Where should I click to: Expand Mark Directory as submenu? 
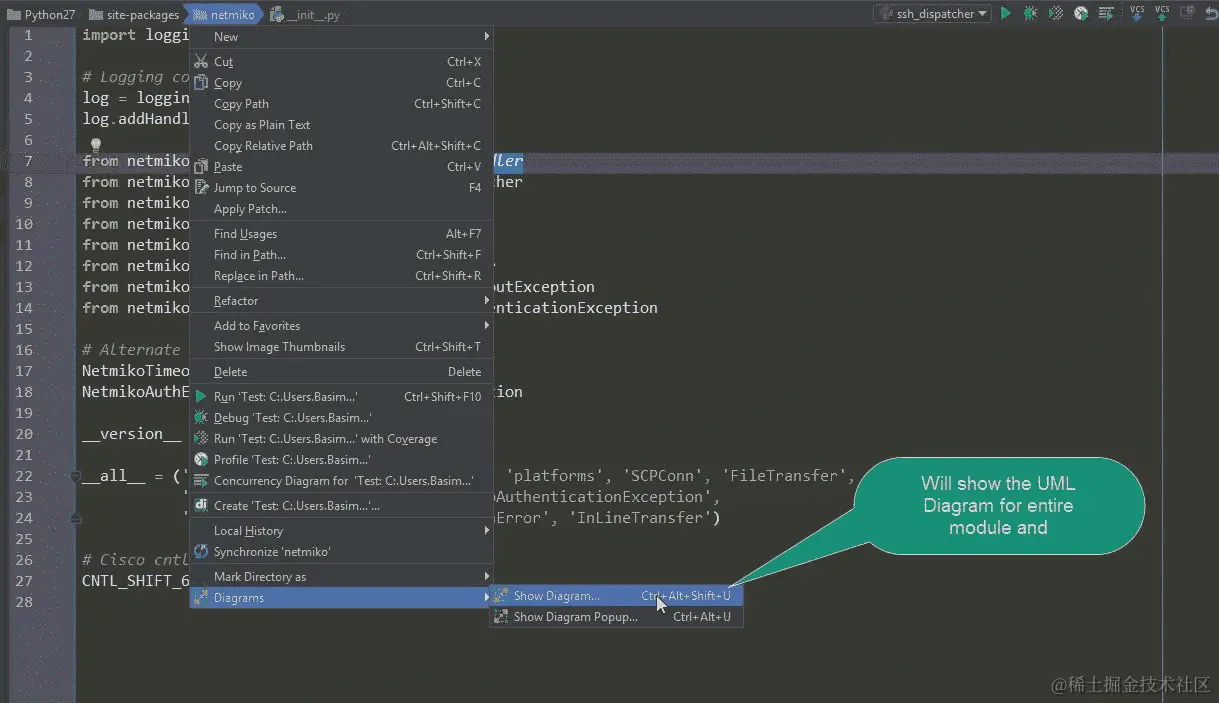click(342, 577)
